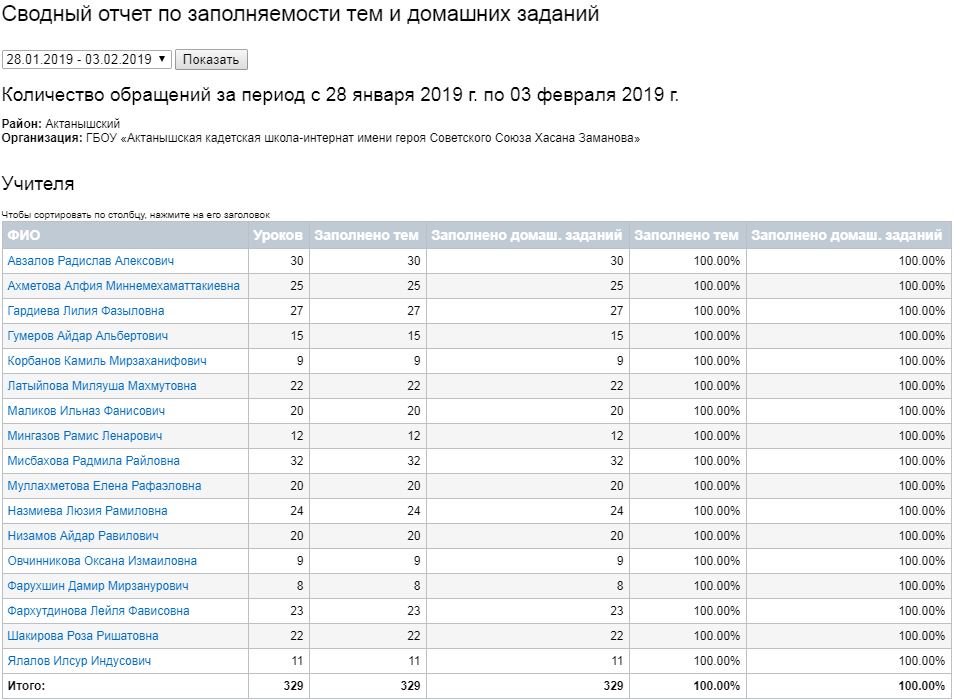Open Ахметова Алфия Миннемехаматтакиевна link
Viewport: 954px width, 700px height.
coord(123,286)
